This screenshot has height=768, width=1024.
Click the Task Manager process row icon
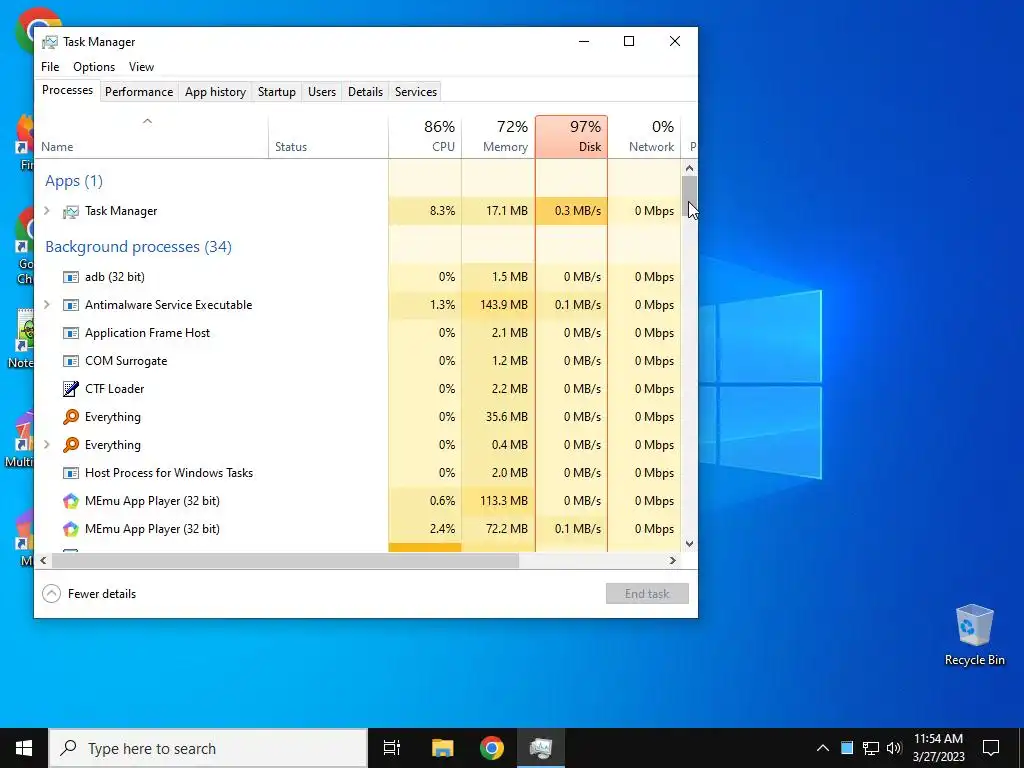[x=71, y=211]
